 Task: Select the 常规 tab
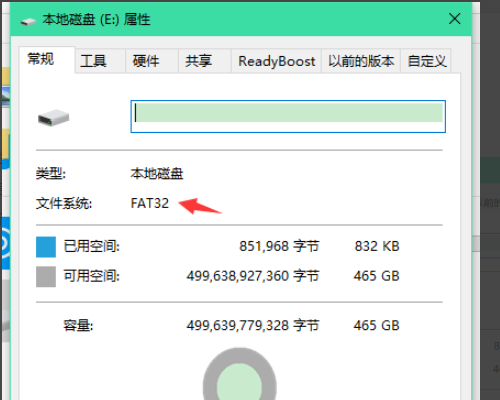click(47, 60)
